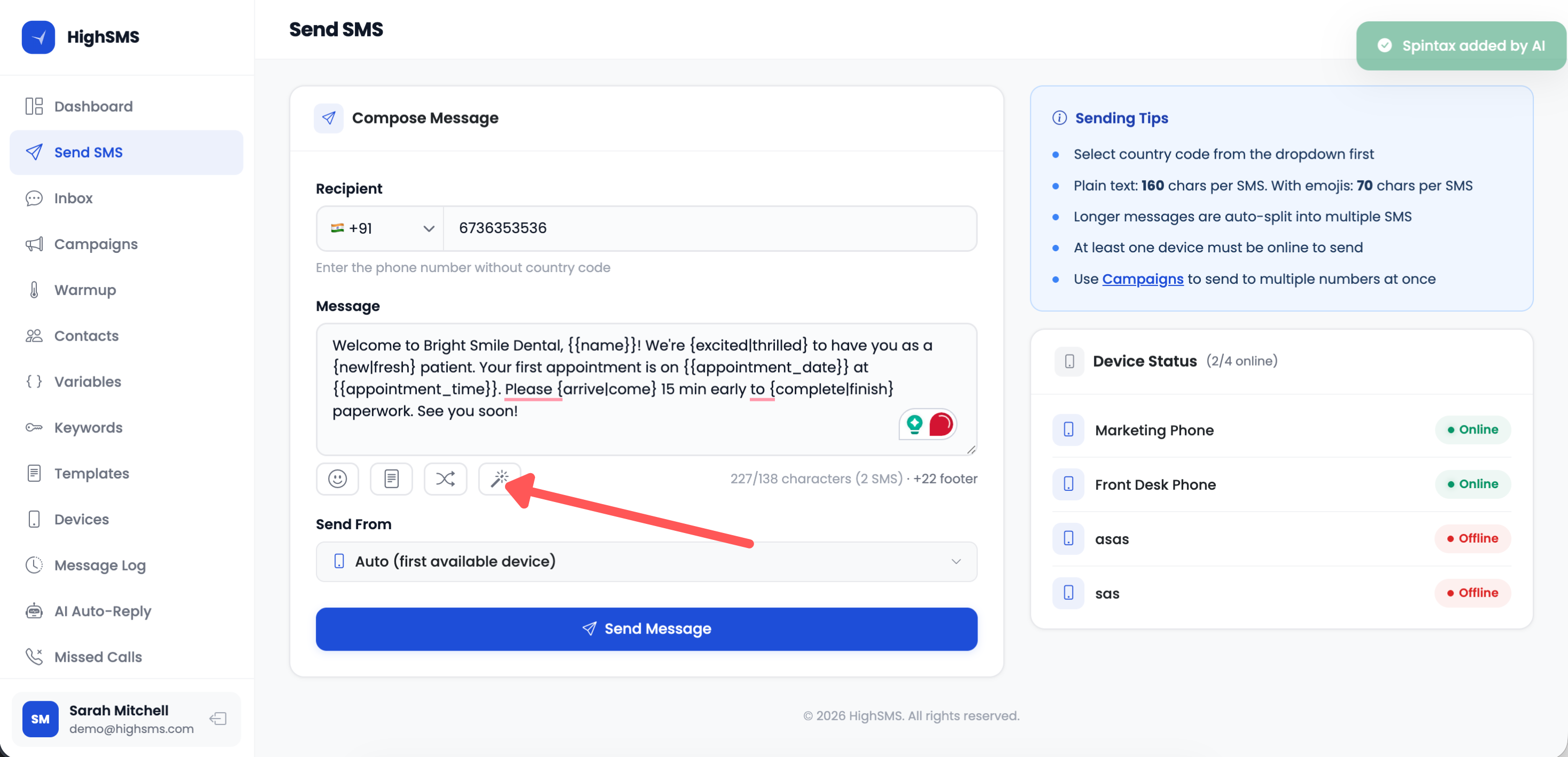Follow the Campaigns link in Sending Tips

click(x=1143, y=279)
